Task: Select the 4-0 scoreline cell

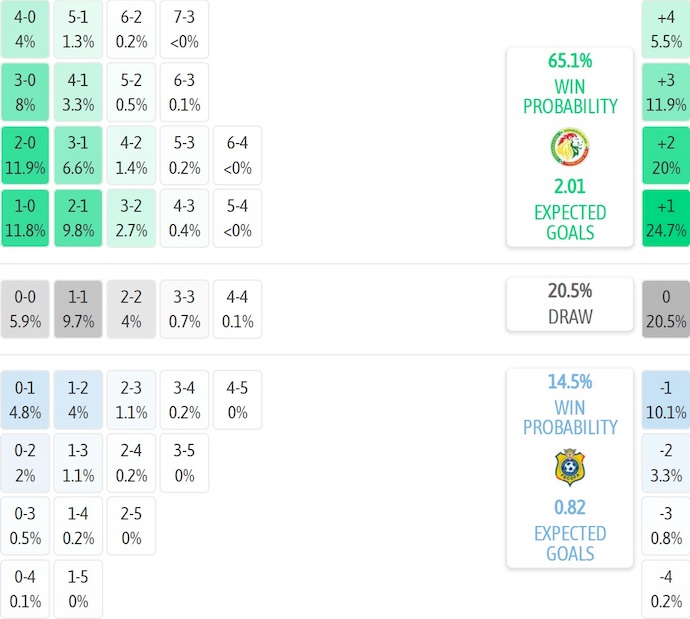Action: (25, 29)
